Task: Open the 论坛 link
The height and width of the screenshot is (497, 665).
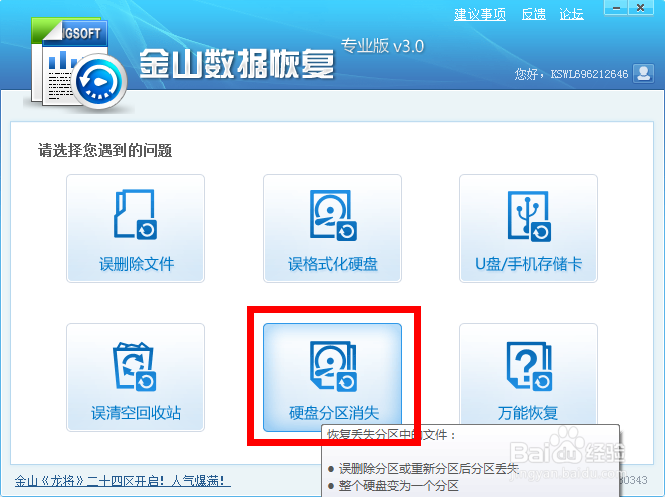Action: (x=571, y=14)
